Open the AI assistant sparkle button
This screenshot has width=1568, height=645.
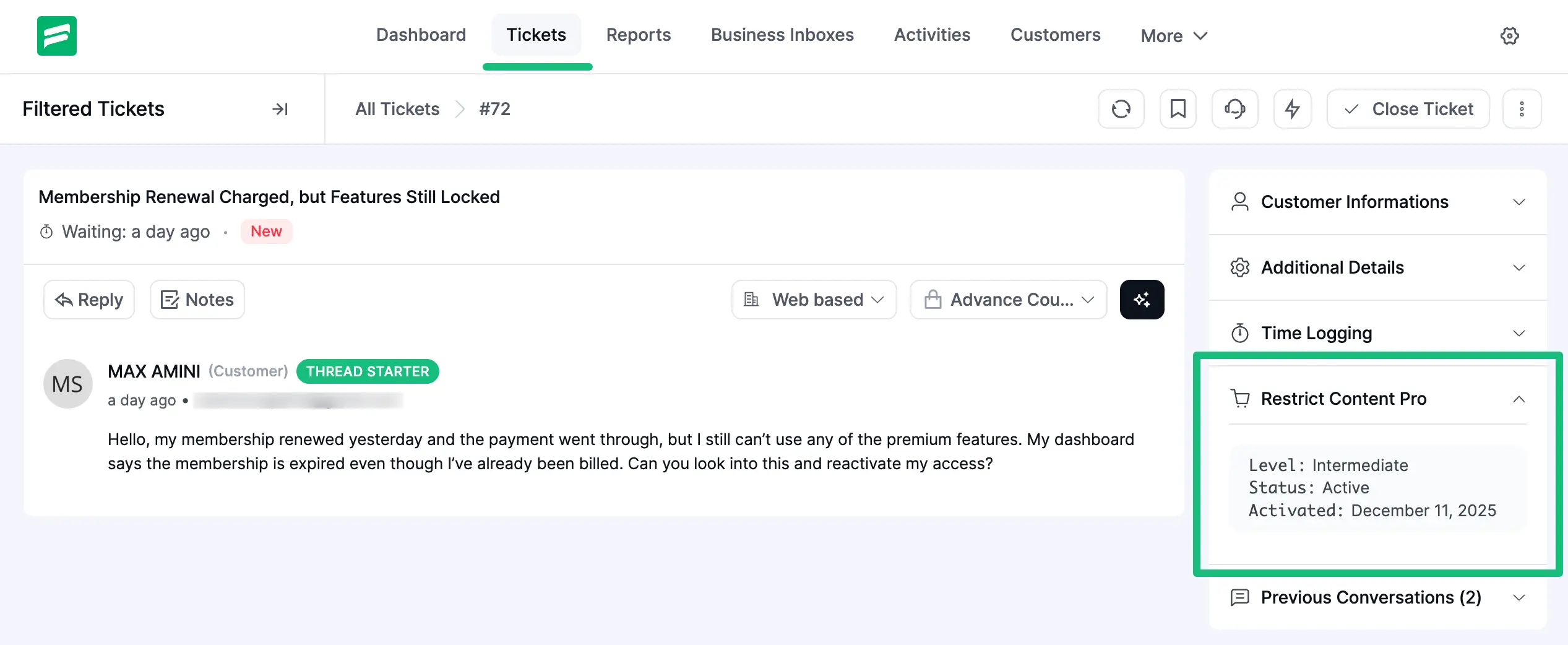[x=1142, y=299]
